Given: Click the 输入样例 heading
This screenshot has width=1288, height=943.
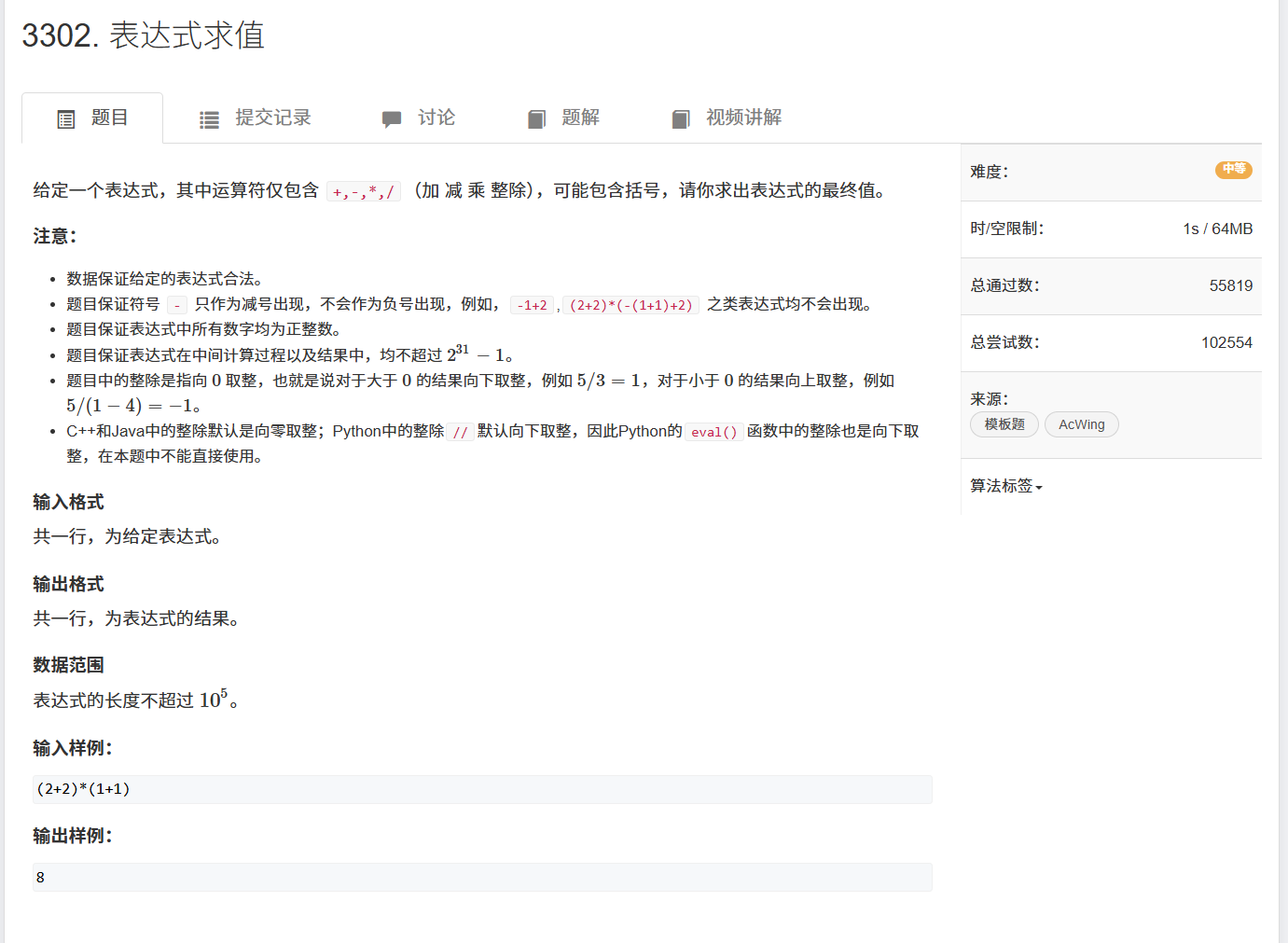Looking at the screenshot, I should pos(73,748).
